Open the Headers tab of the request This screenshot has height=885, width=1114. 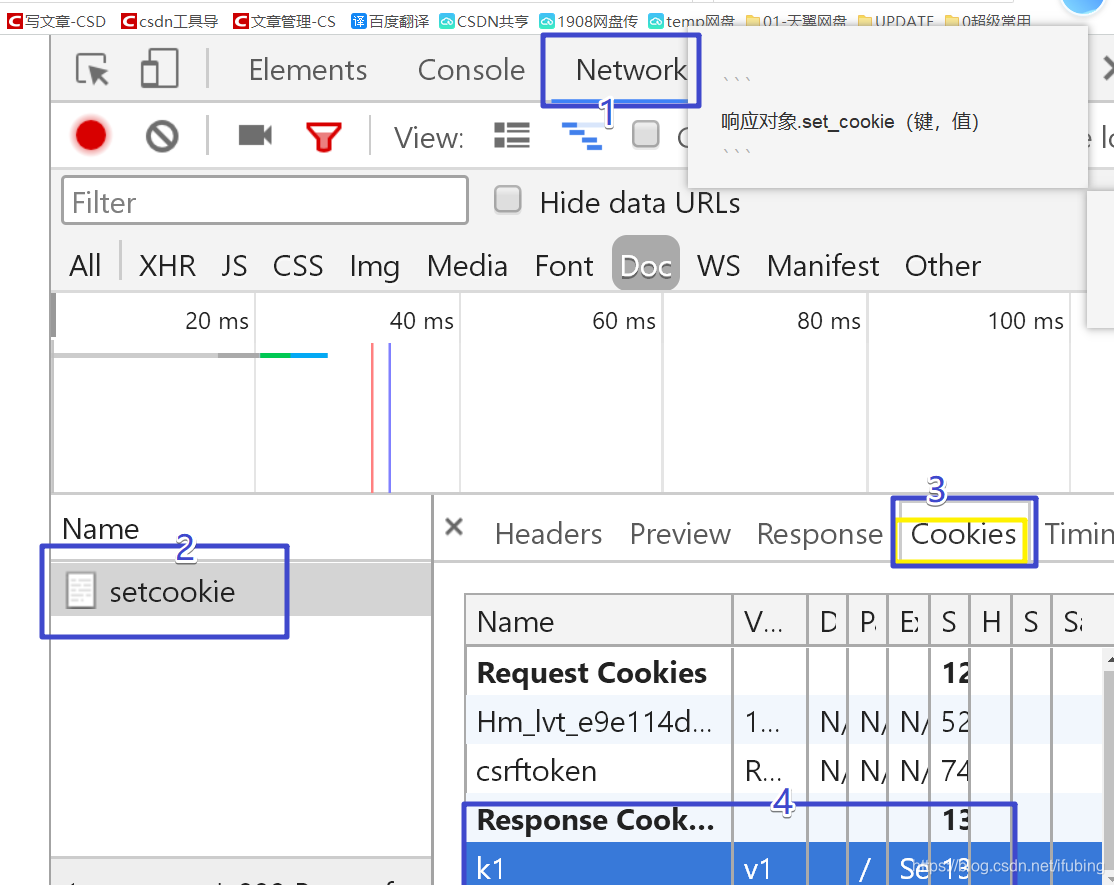(x=548, y=534)
